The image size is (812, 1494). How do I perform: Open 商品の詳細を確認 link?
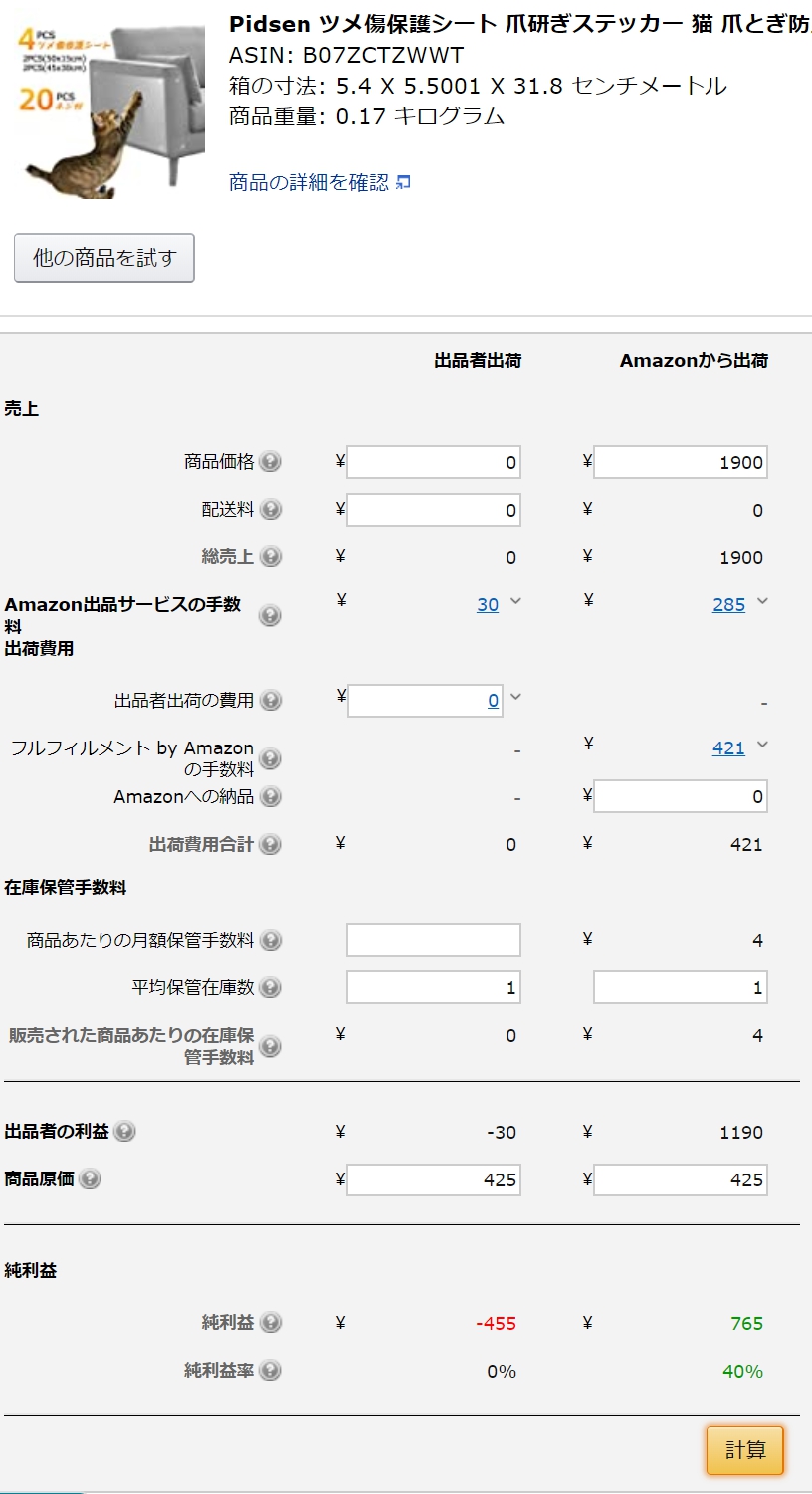point(309,182)
